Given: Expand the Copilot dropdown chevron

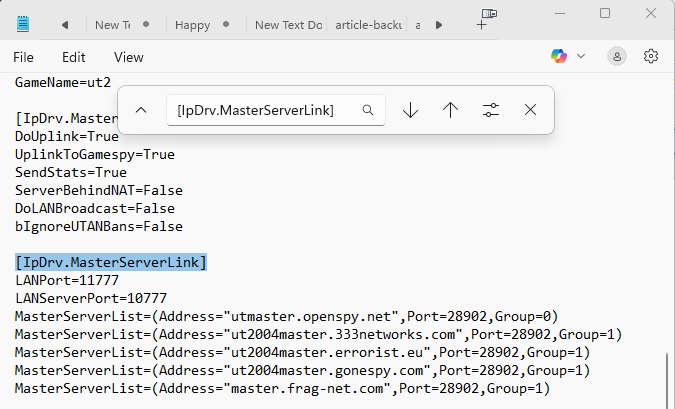Looking at the screenshot, I should [x=581, y=56].
